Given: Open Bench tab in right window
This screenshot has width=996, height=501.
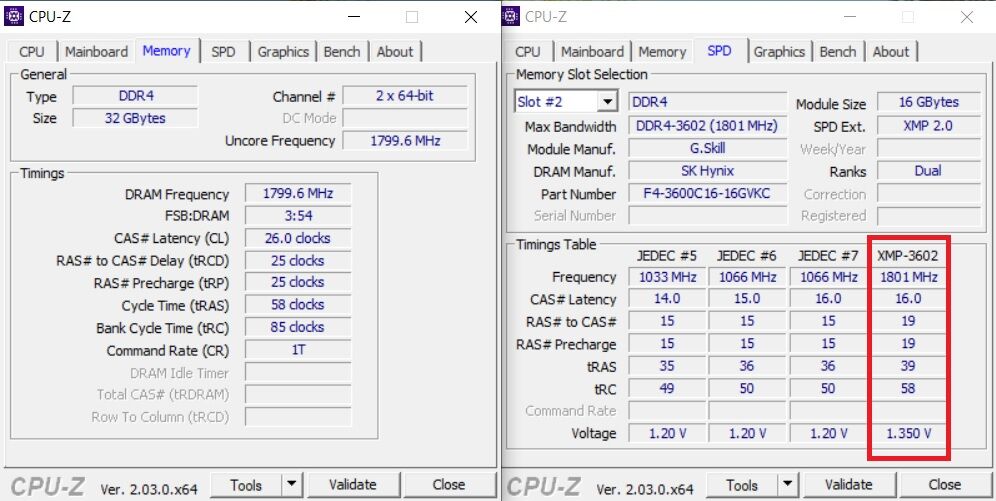Looking at the screenshot, I should click(838, 51).
